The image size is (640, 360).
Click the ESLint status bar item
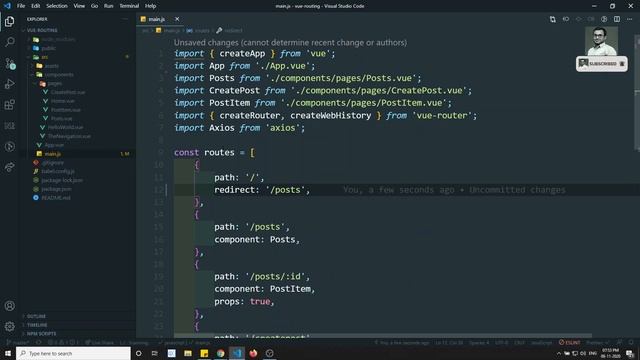[569, 342]
